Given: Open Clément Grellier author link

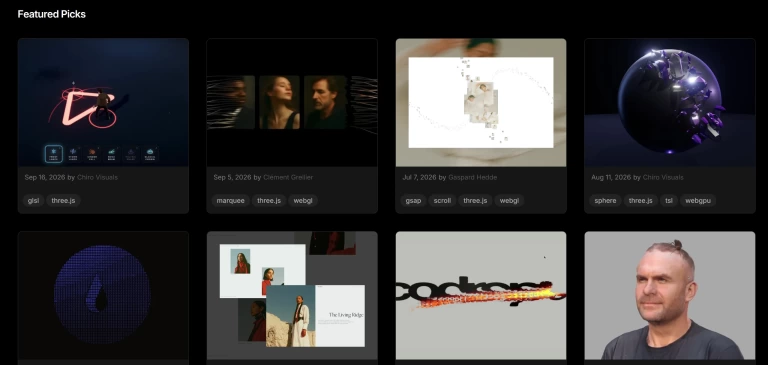Looking at the screenshot, I should click(x=288, y=177).
